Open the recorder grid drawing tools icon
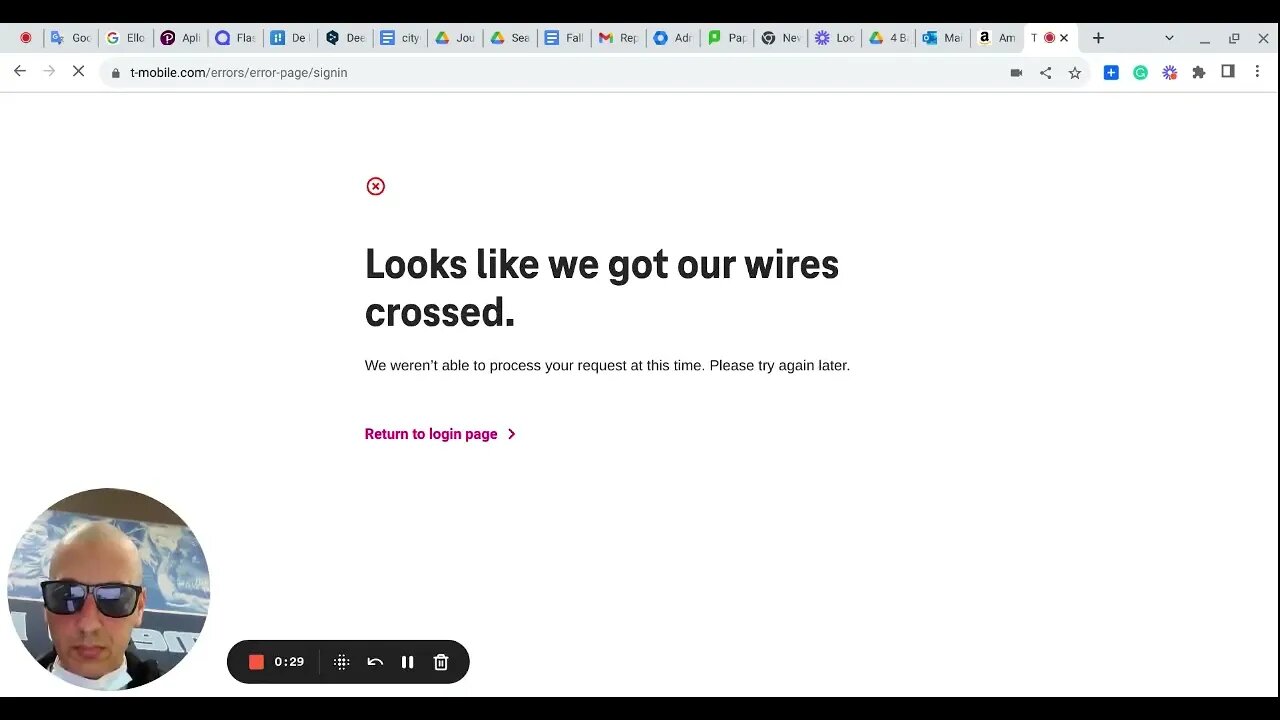This screenshot has height=720, width=1280. (341, 662)
